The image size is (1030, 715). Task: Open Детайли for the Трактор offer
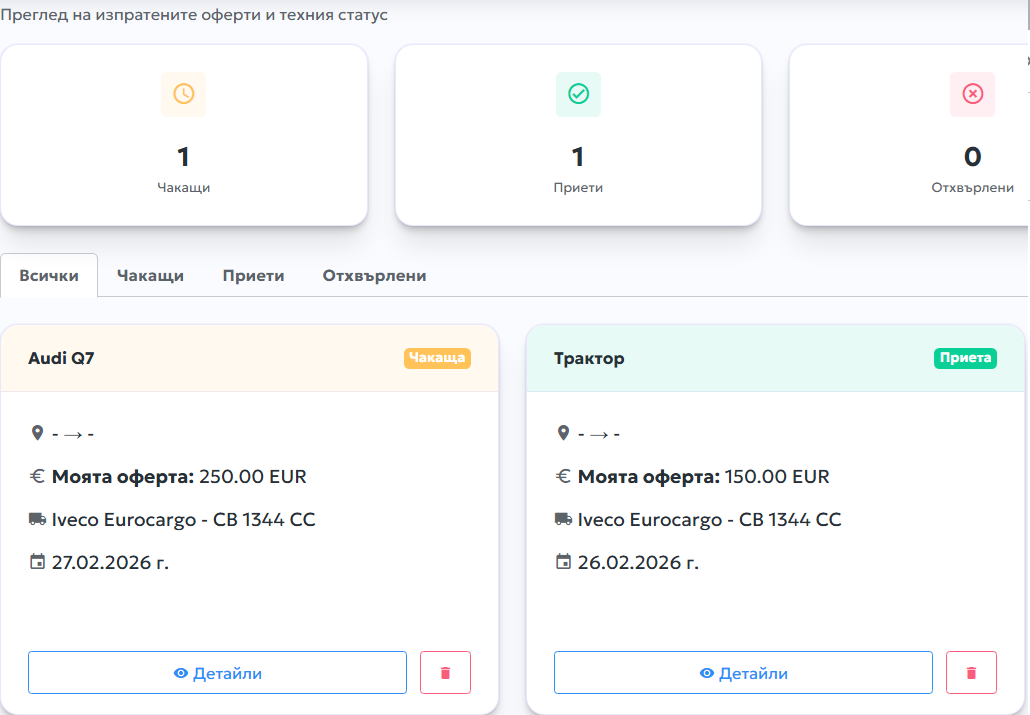pyautogui.click(x=743, y=672)
